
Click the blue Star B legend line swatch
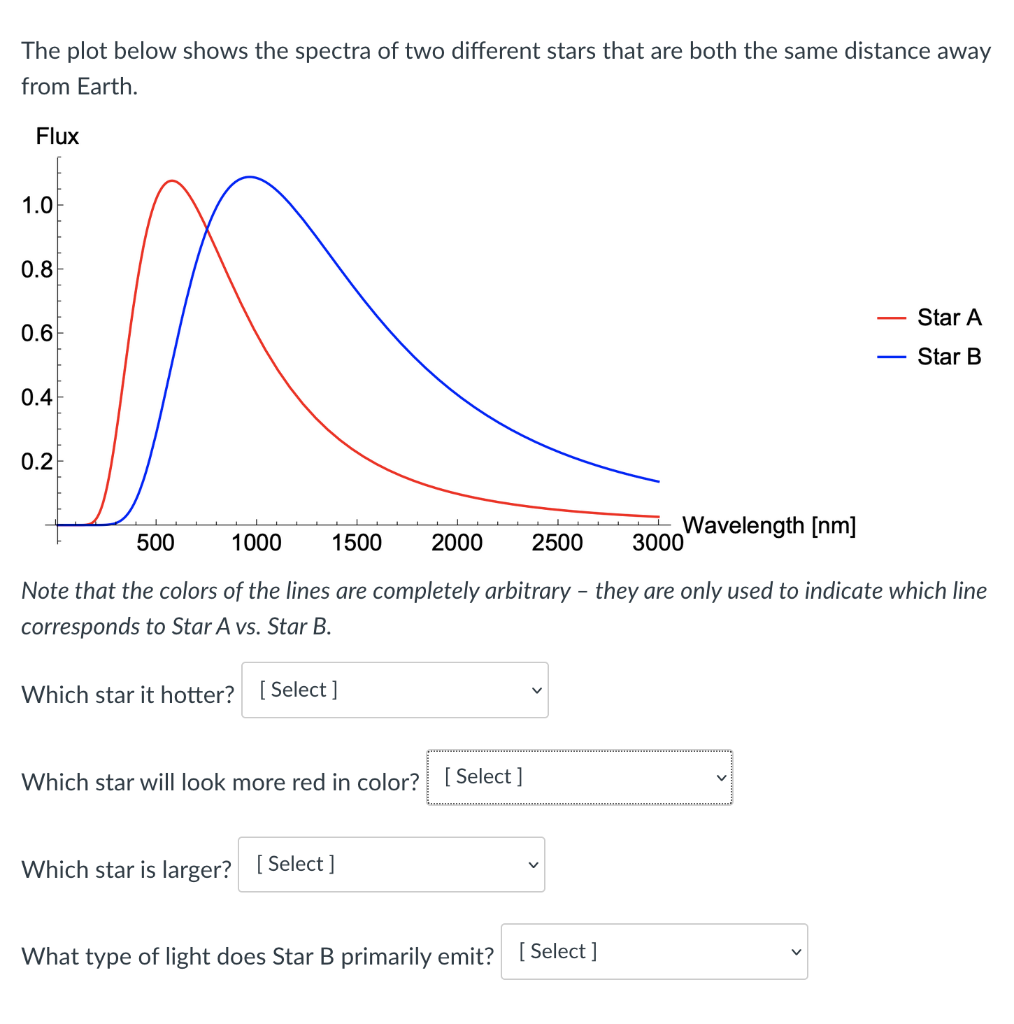tap(891, 356)
